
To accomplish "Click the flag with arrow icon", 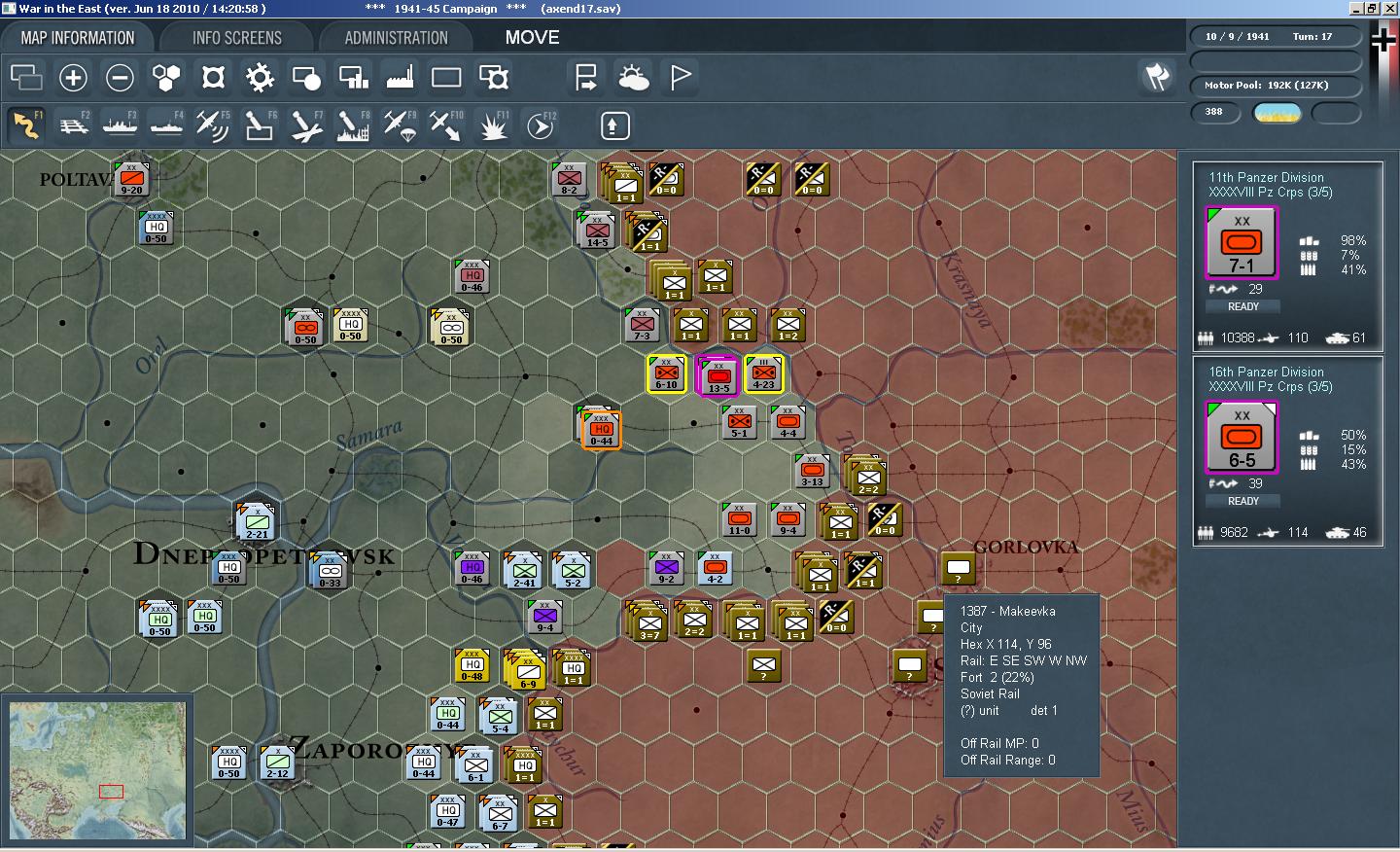I will [x=586, y=77].
